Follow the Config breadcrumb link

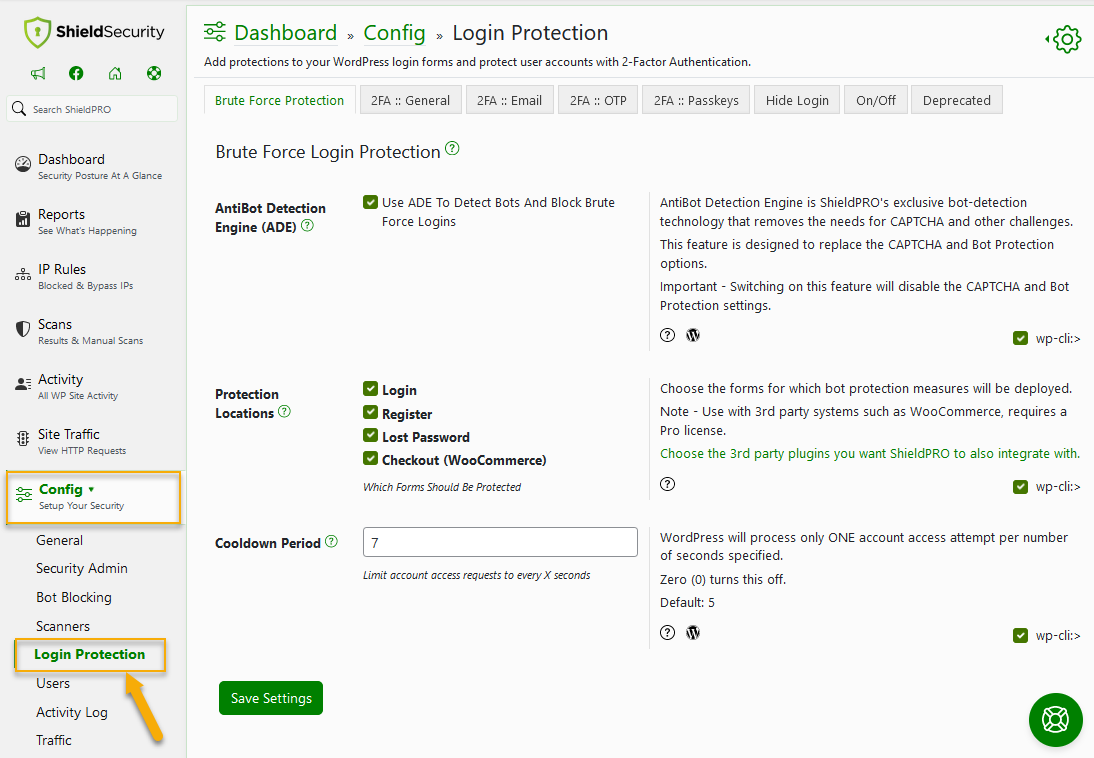394,33
